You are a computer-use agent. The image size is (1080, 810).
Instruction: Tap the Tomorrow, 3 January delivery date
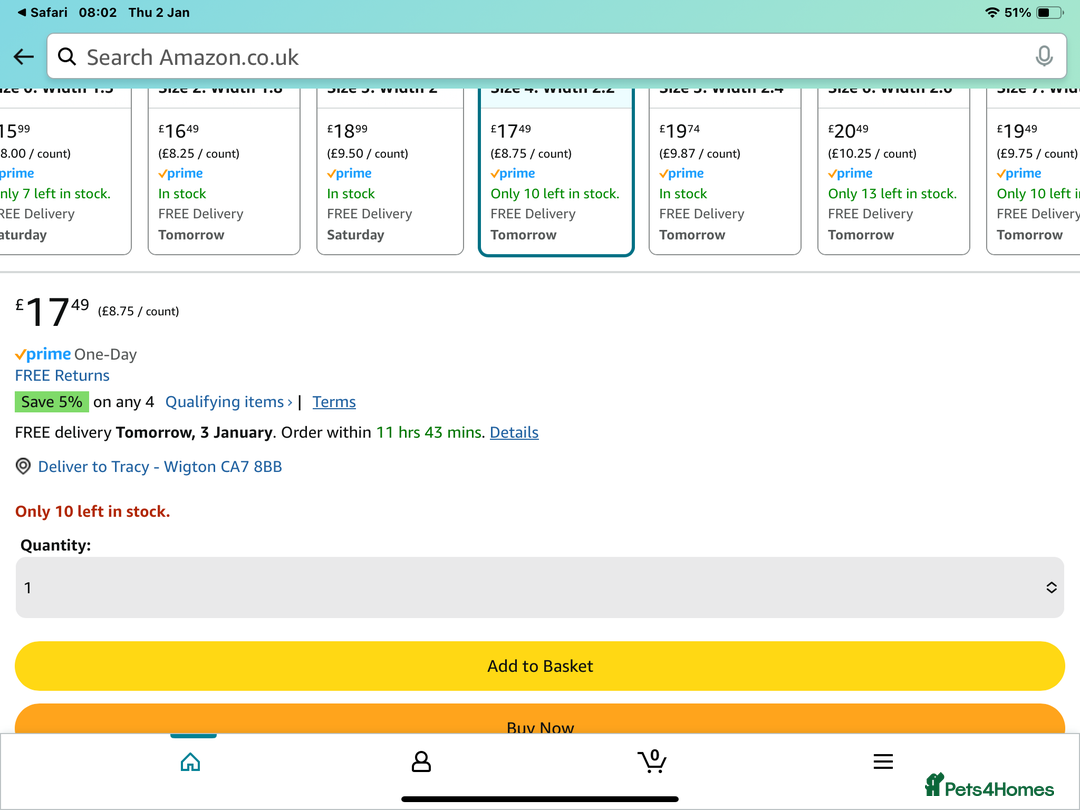[x=194, y=433]
